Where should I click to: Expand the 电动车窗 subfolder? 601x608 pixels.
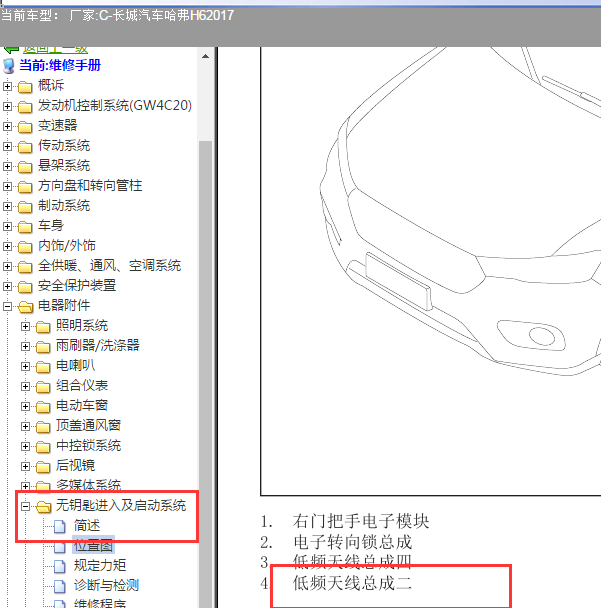pyautogui.click(x=25, y=406)
